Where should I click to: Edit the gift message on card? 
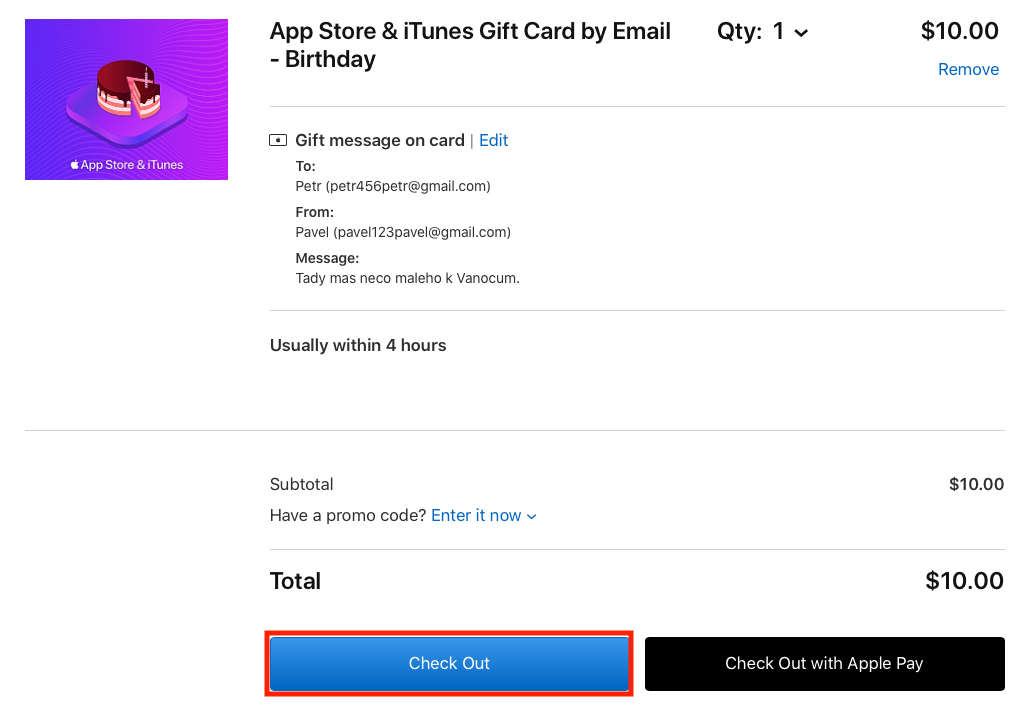coord(494,140)
